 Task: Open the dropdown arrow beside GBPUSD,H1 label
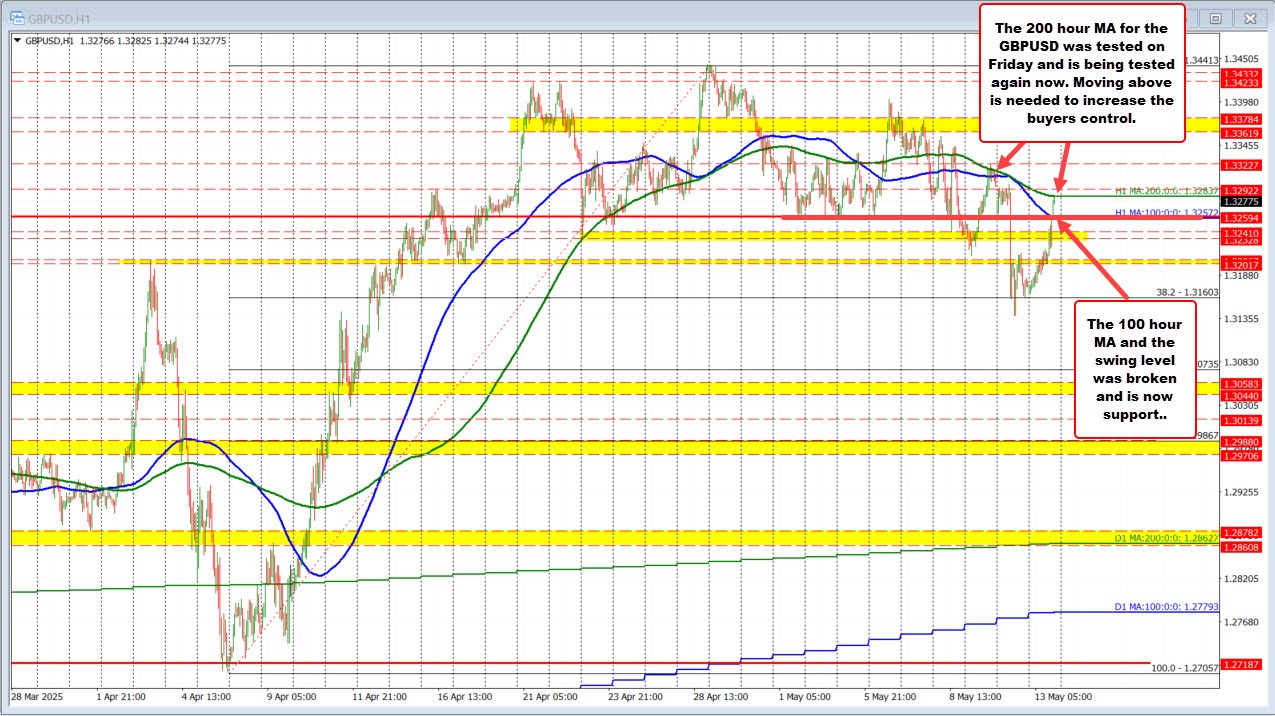pyautogui.click(x=18, y=38)
